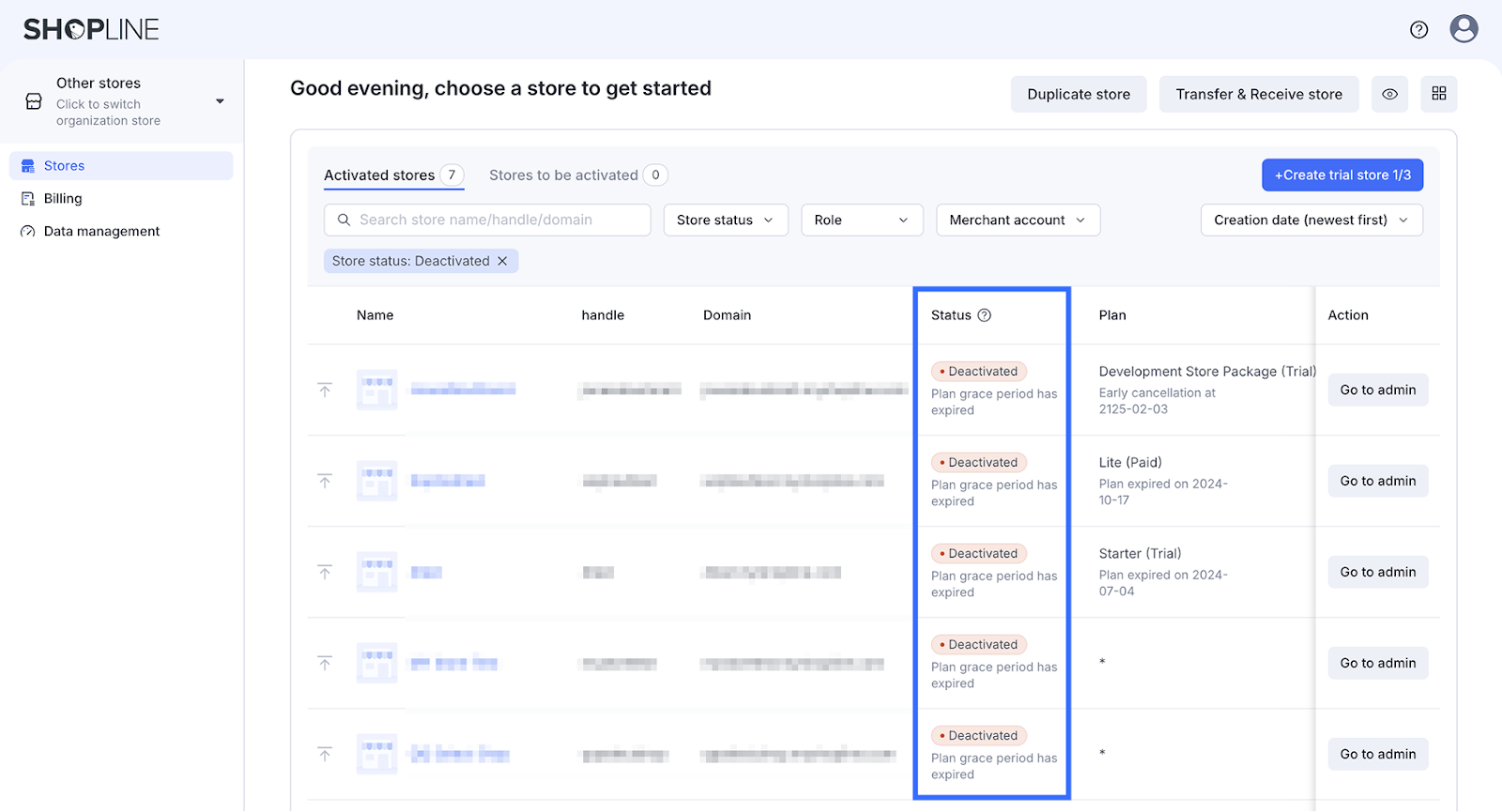Pin the first store to top
Screen dimensions: 1502x812
click(325, 390)
